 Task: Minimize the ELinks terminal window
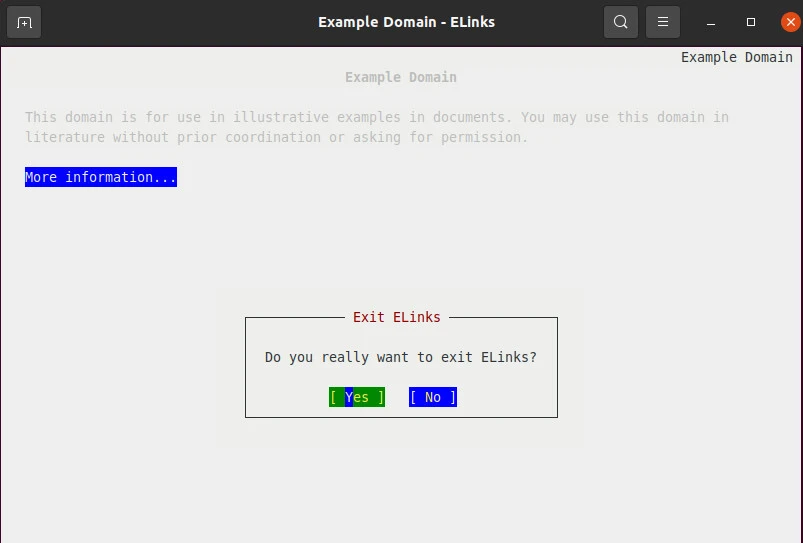pyautogui.click(x=711, y=23)
